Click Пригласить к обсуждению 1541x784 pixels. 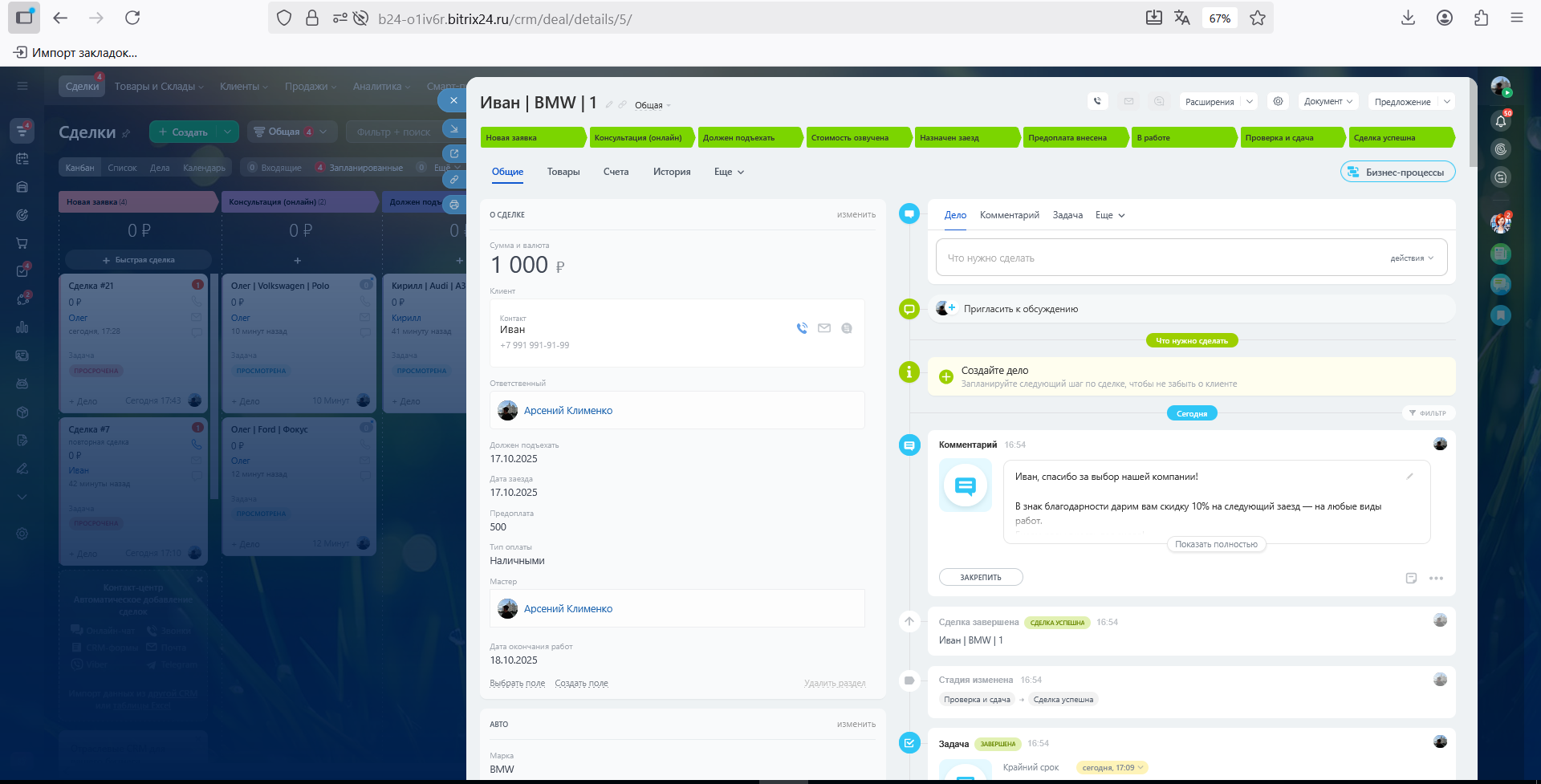click(x=1020, y=309)
